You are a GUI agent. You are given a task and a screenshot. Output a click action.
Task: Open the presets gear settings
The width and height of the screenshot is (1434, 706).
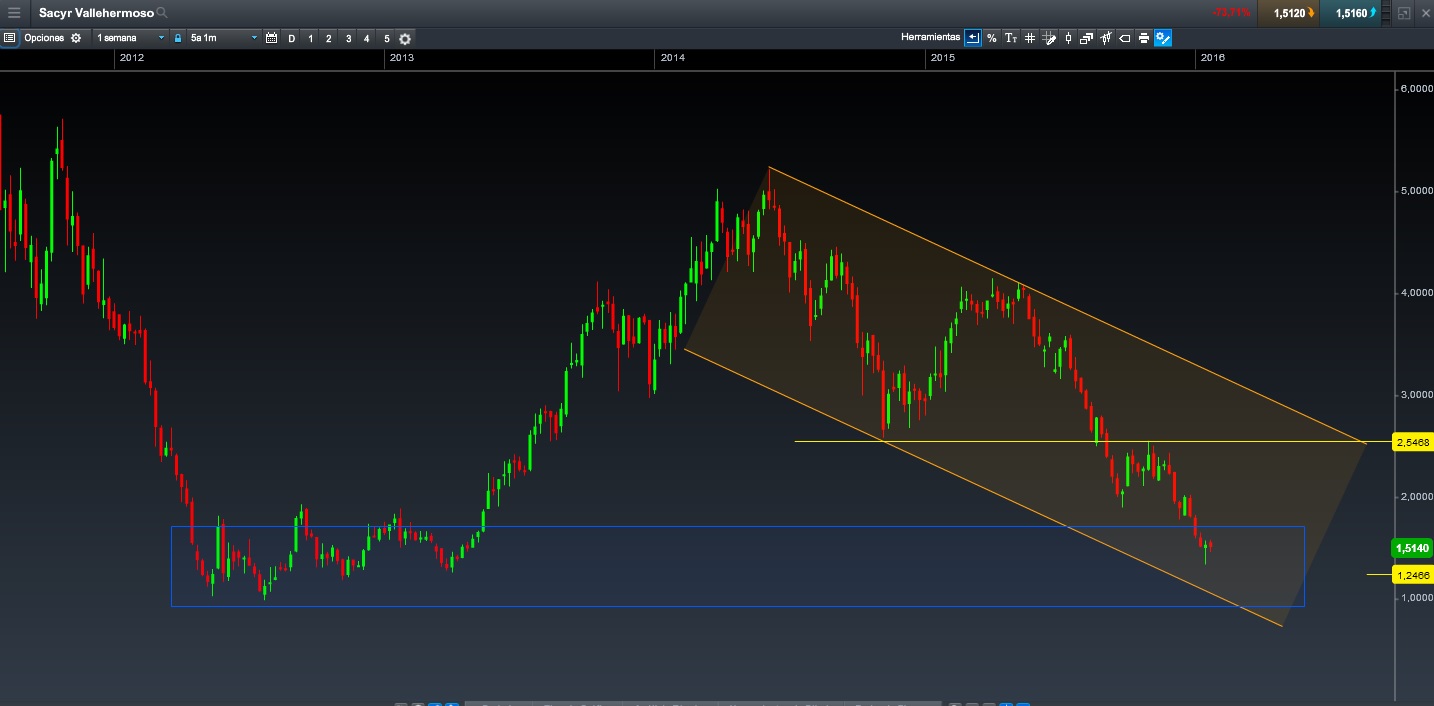click(405, 38)
